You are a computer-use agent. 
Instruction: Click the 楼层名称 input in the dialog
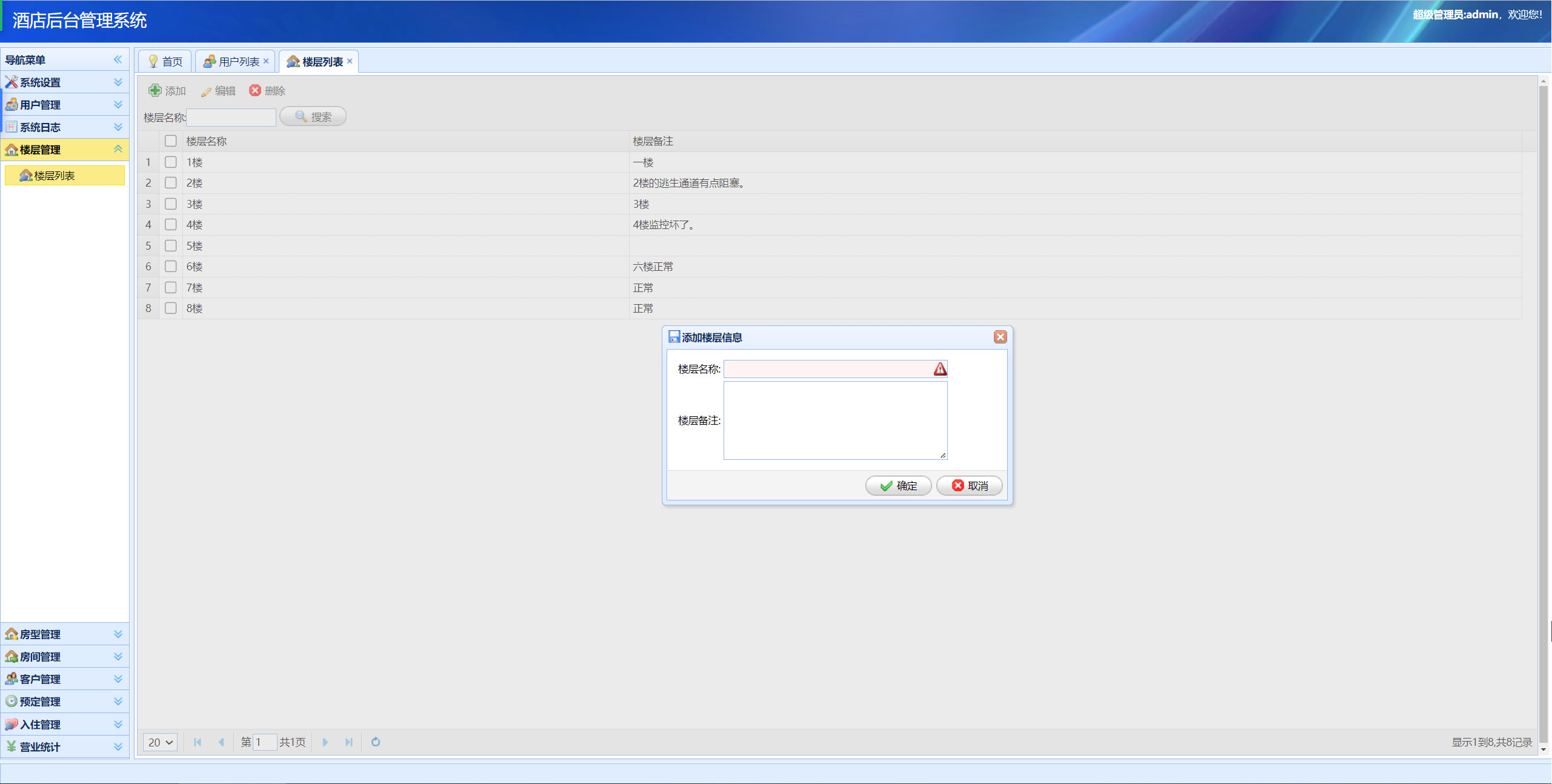pos(834,368)
